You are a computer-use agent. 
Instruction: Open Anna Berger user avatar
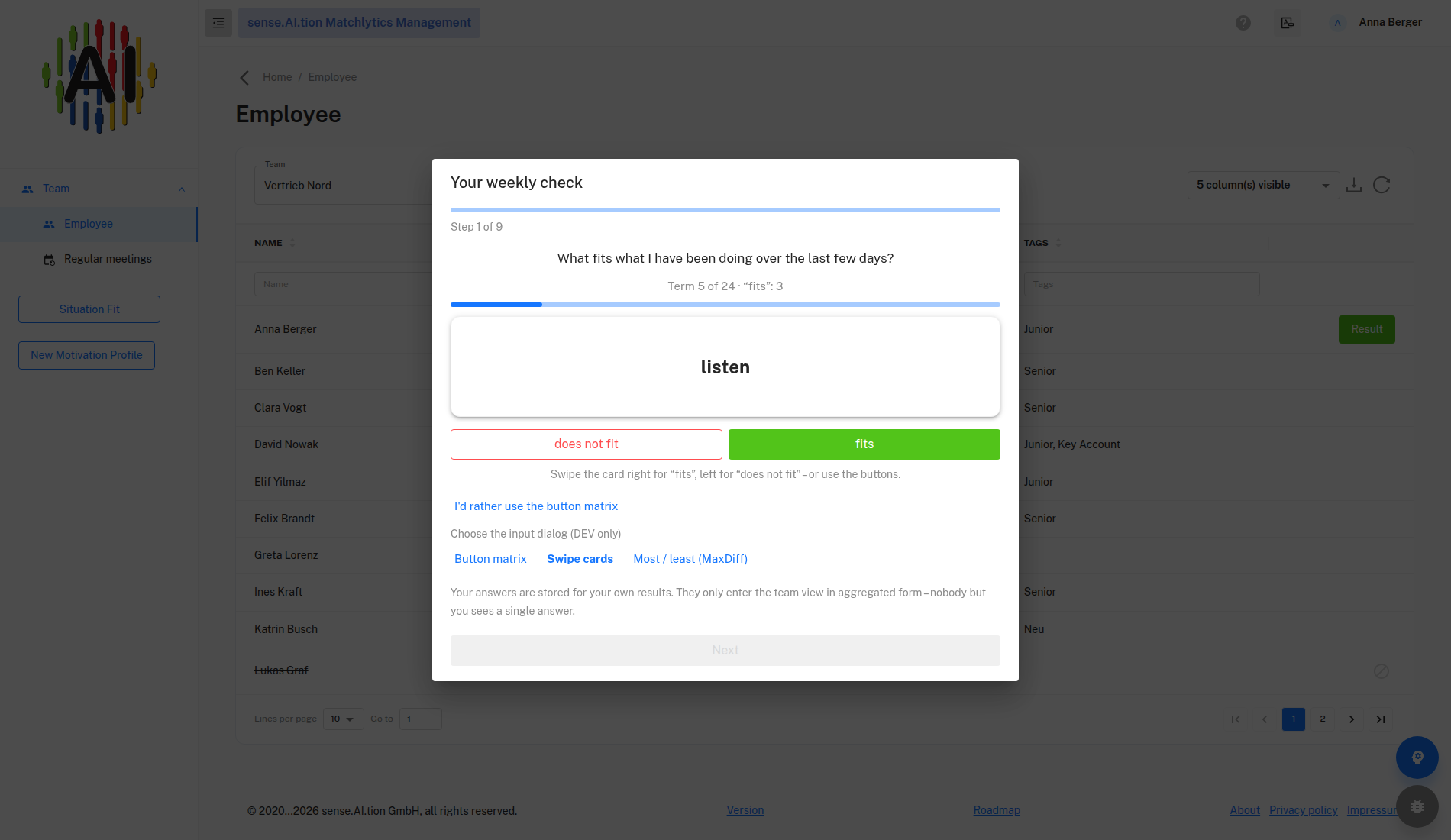[x=1337, y=23]
